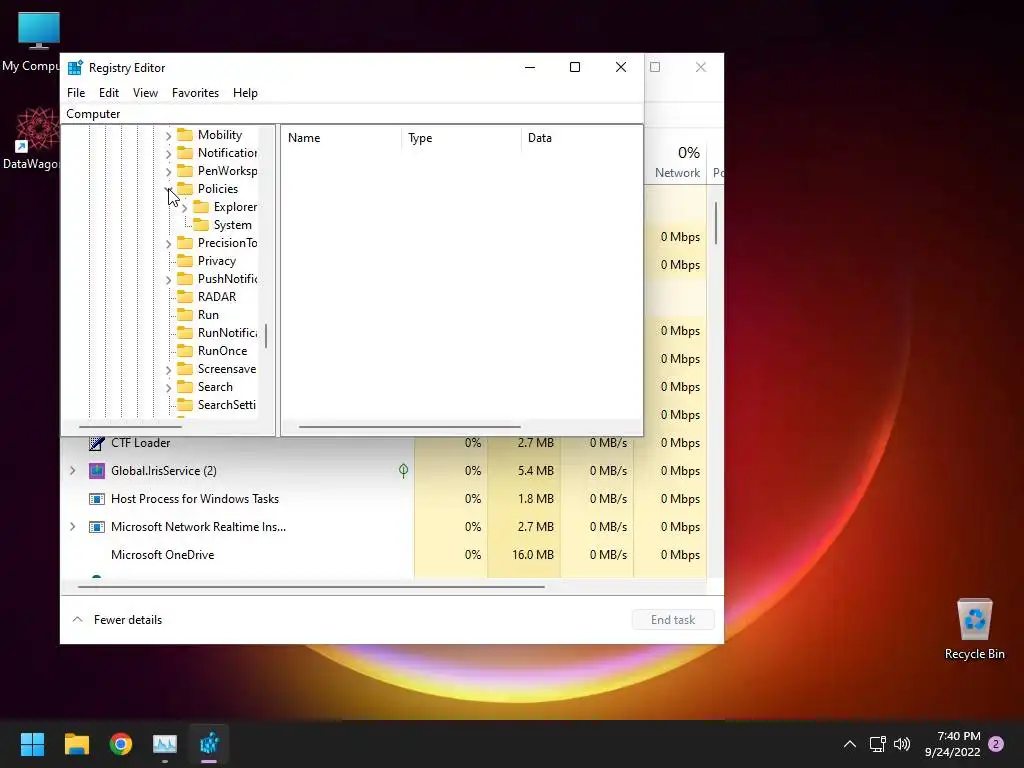Expand the Search registry key
1024x768 pixels.
click(x=168, y=388)
